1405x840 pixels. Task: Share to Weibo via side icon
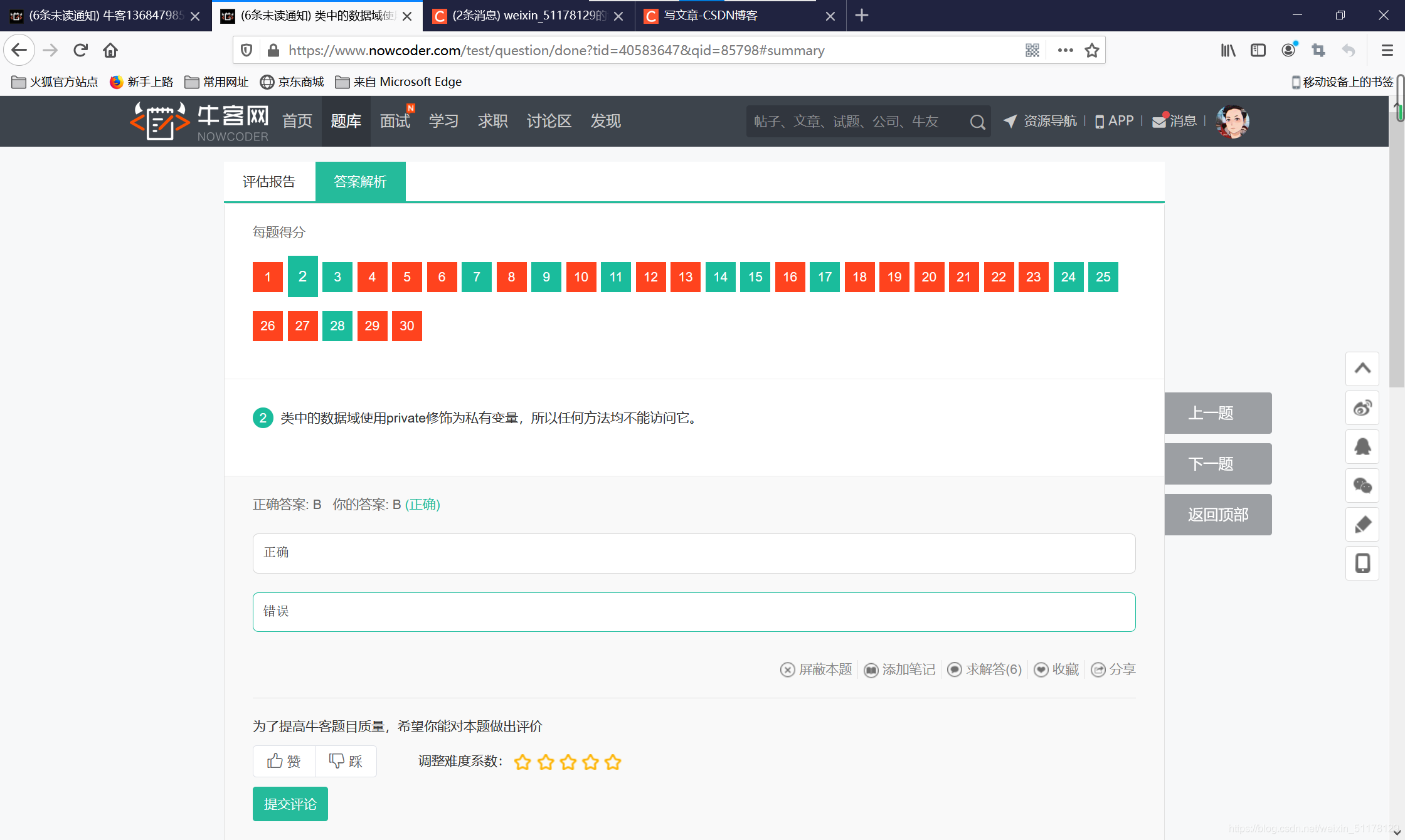(x=1362, y=408)
